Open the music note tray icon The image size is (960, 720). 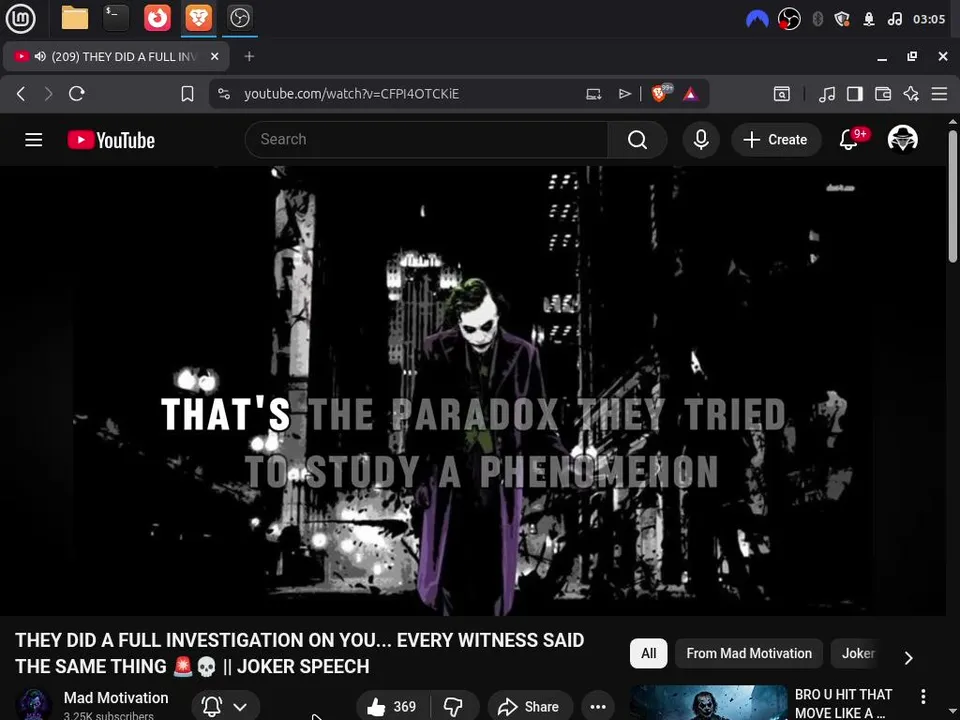click(x=894, y=19)
